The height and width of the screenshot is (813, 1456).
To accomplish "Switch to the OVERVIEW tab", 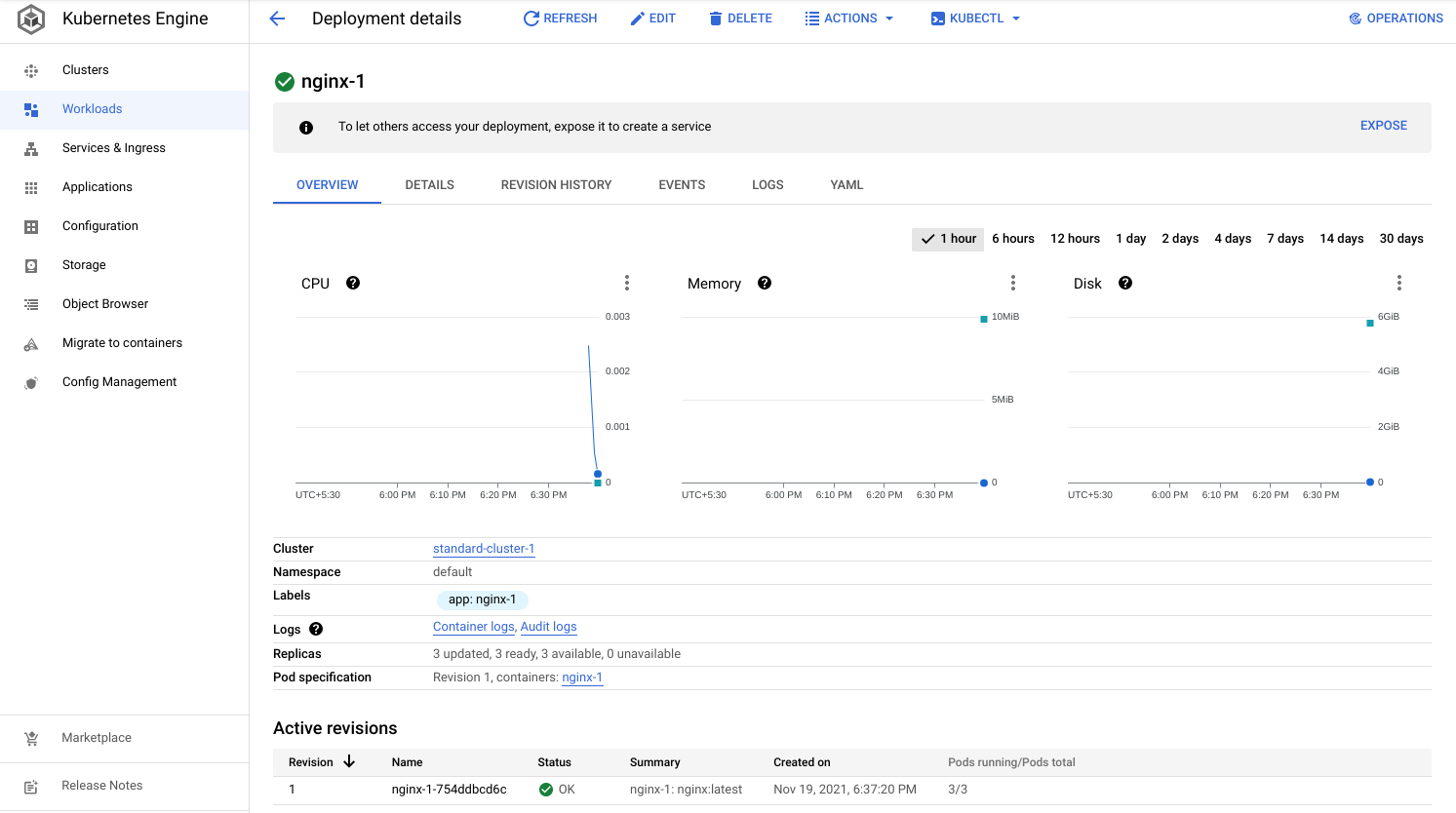I will [327, 184].
